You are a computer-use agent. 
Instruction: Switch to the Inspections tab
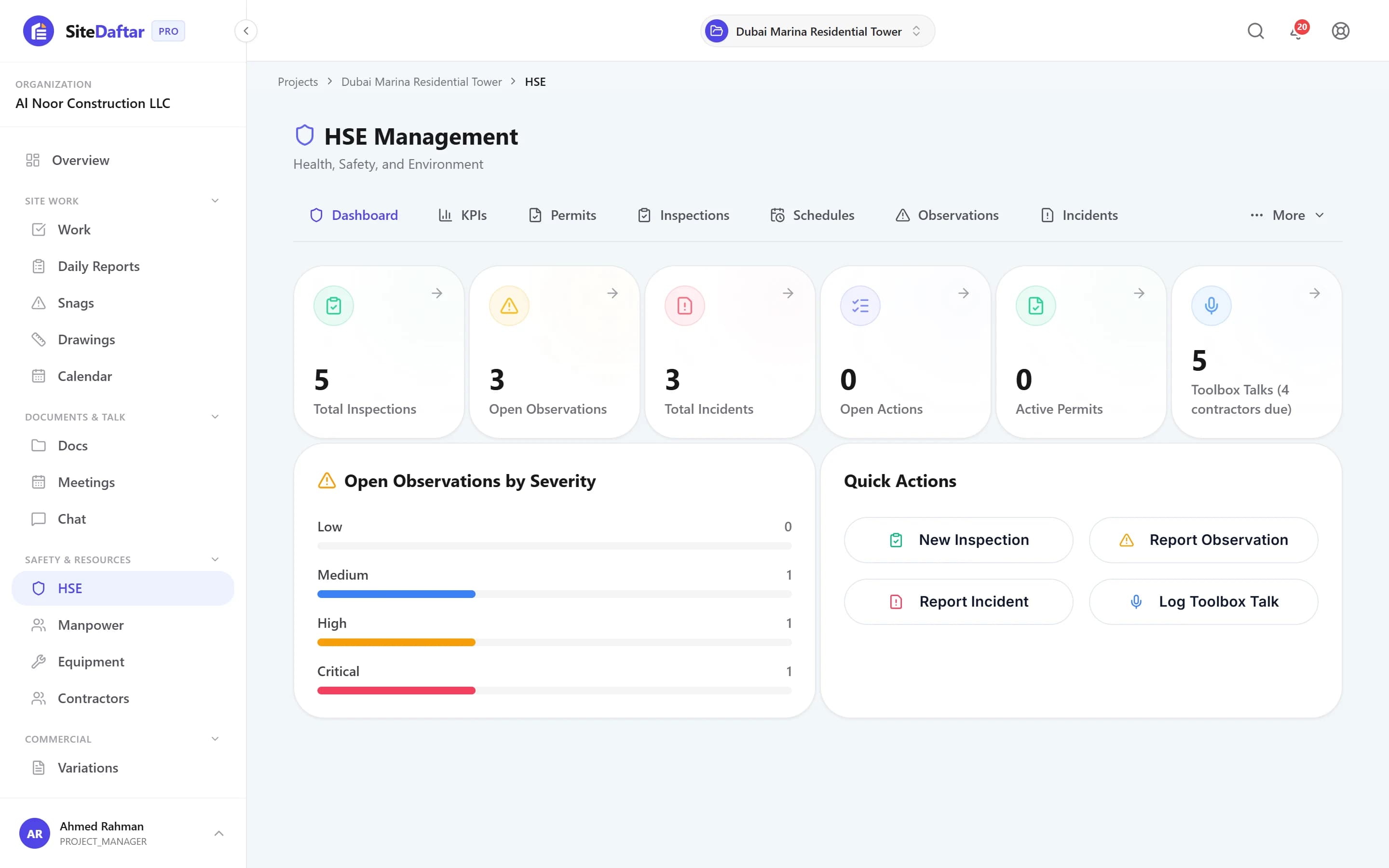tap(683, 215)
